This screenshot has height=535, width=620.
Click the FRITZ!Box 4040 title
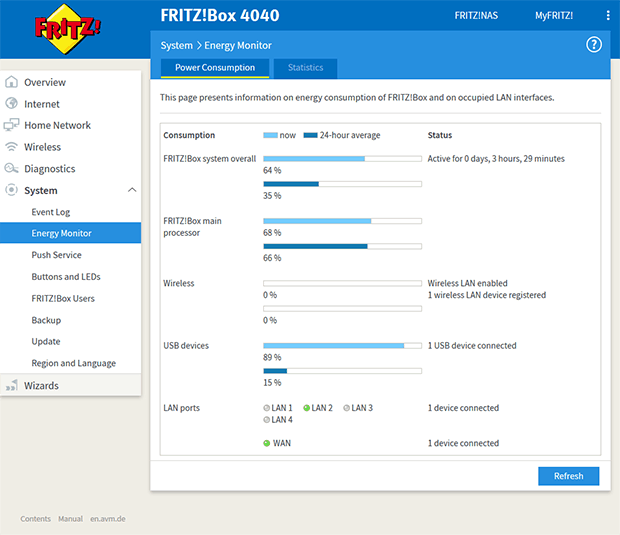pos(220,15)
